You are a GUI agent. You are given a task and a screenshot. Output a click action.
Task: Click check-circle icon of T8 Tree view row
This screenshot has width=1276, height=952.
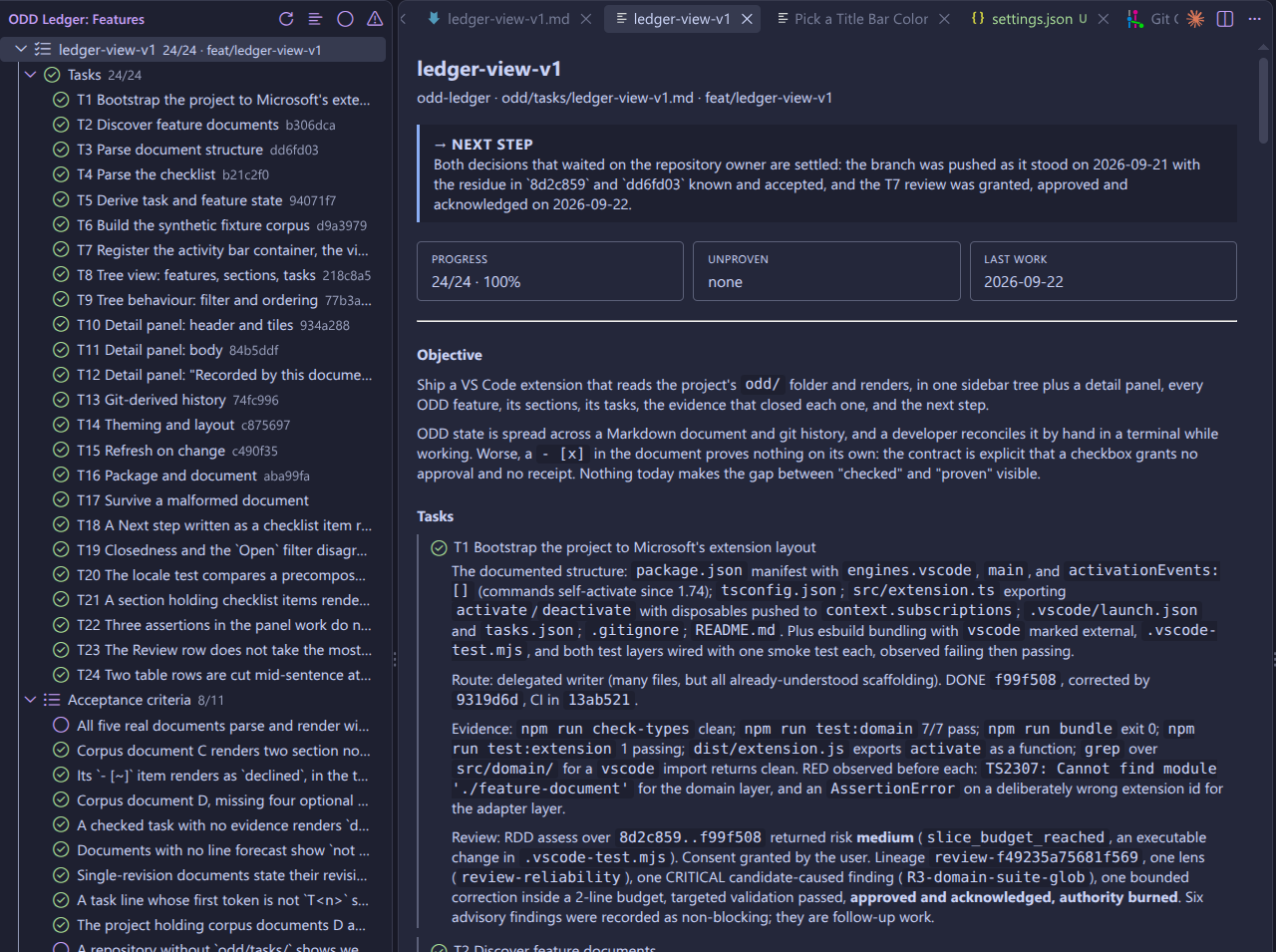click(x=61, y=275)
